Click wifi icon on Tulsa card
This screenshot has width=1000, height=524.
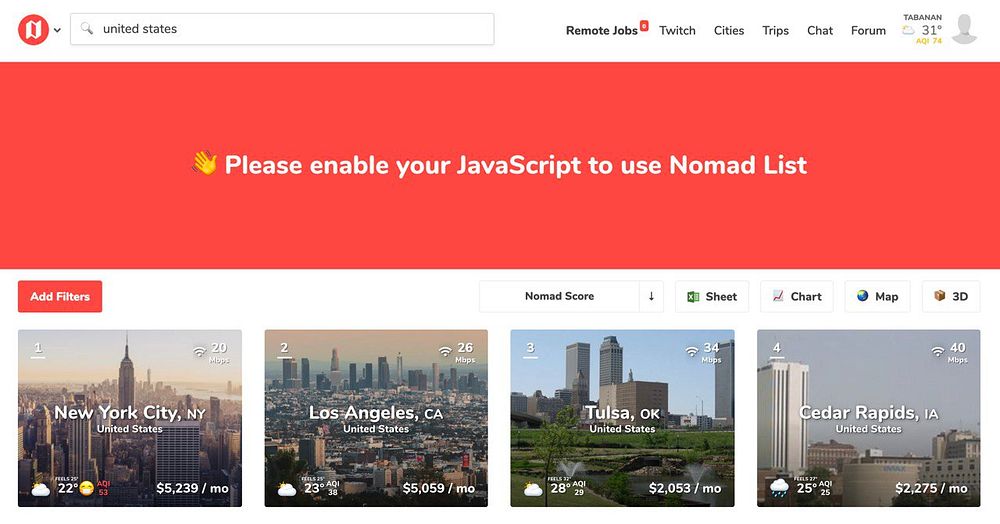tap(692, 351)
